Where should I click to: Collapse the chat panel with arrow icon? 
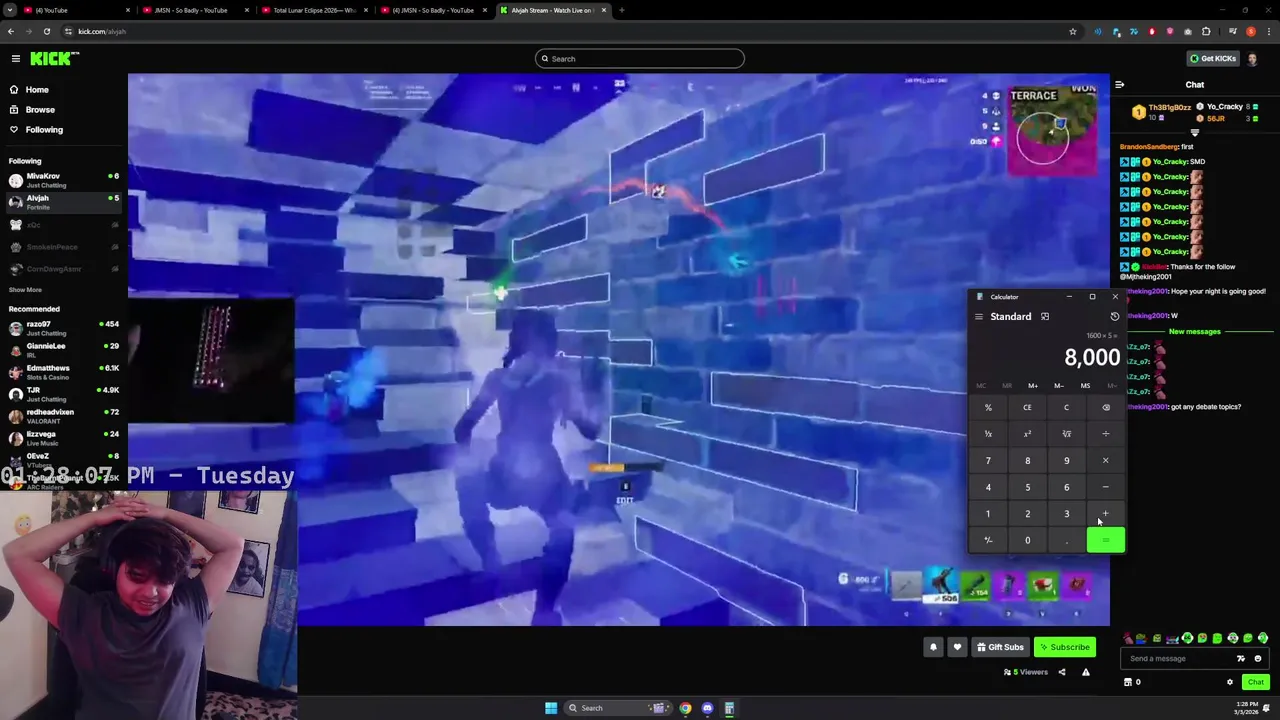1119,85
